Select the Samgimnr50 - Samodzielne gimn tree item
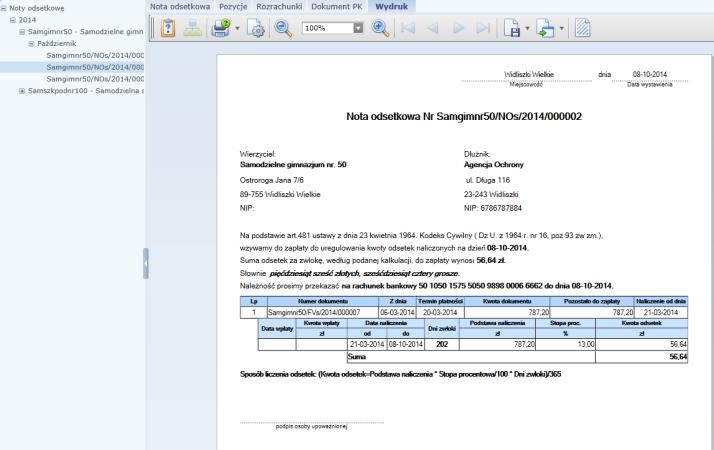 click(86, 32)
